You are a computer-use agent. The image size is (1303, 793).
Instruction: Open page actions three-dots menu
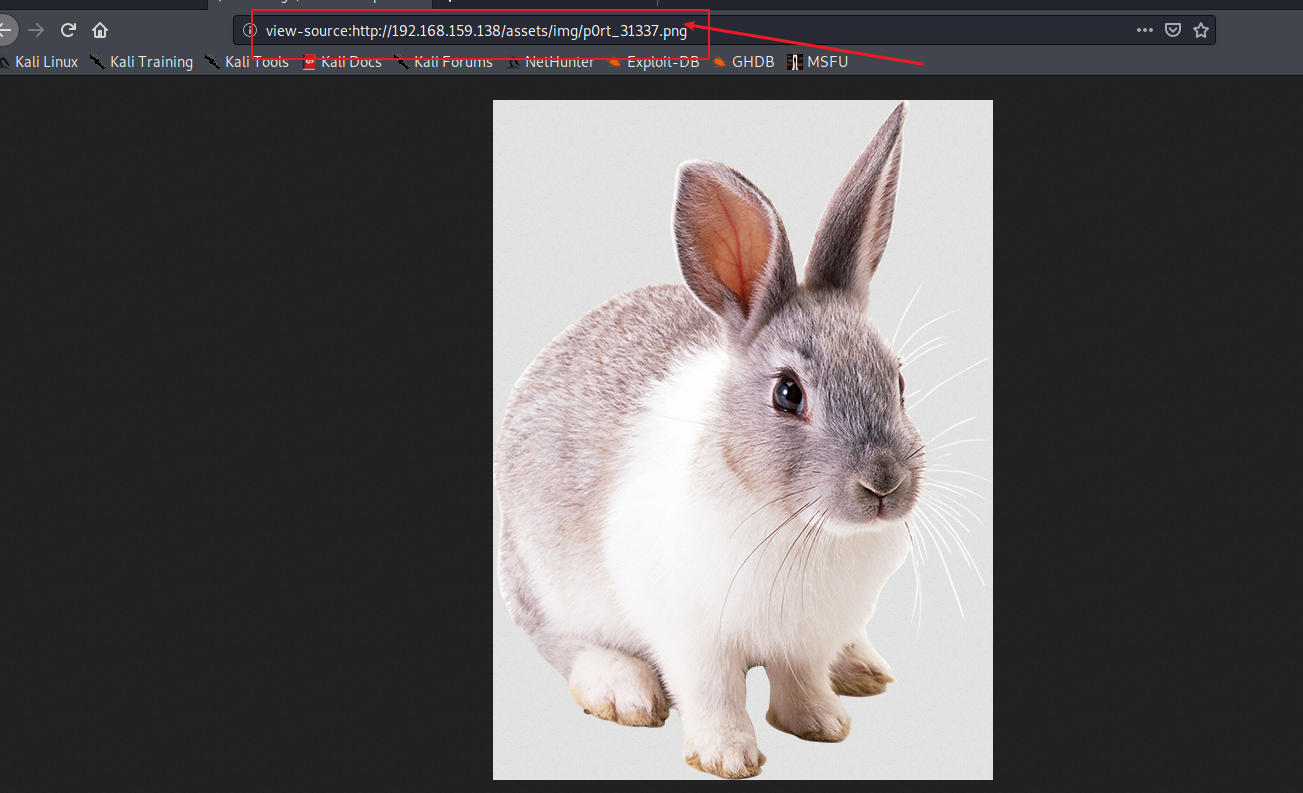1145,30
